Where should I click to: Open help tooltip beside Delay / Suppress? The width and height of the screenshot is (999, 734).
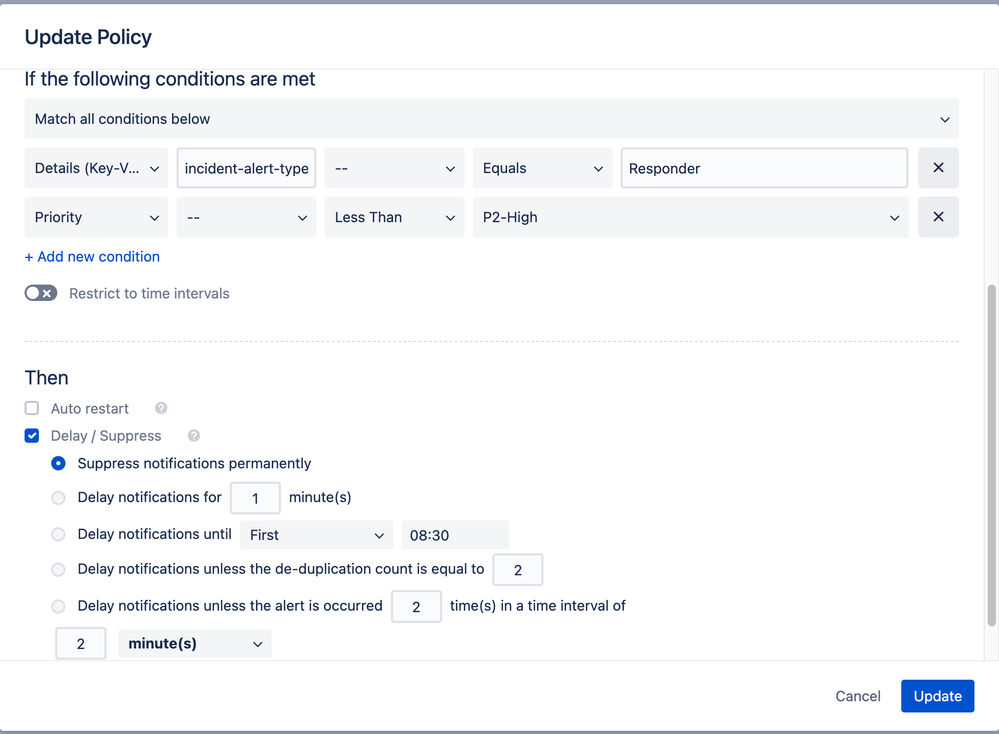(x=194, y=436)
